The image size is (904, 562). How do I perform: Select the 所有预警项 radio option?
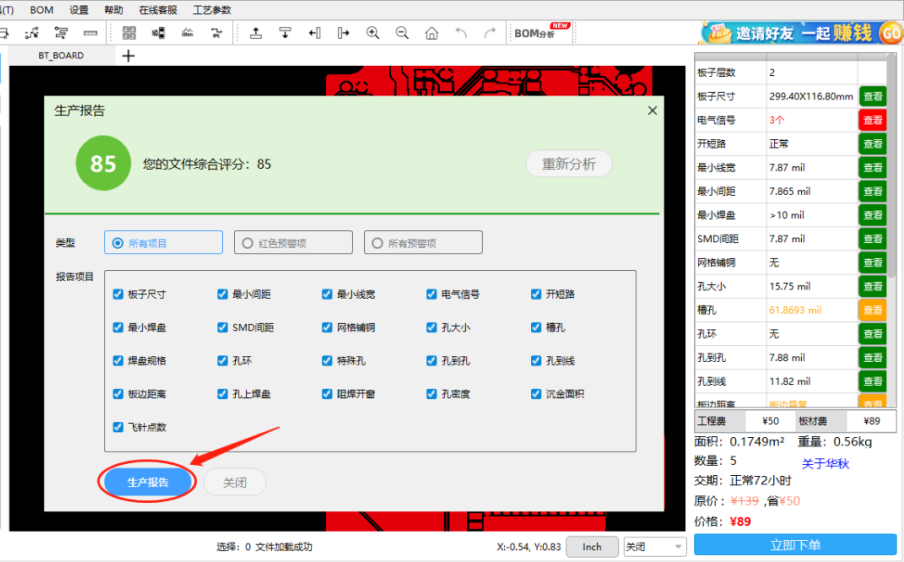pyautogui.click(x=423, y=243)
